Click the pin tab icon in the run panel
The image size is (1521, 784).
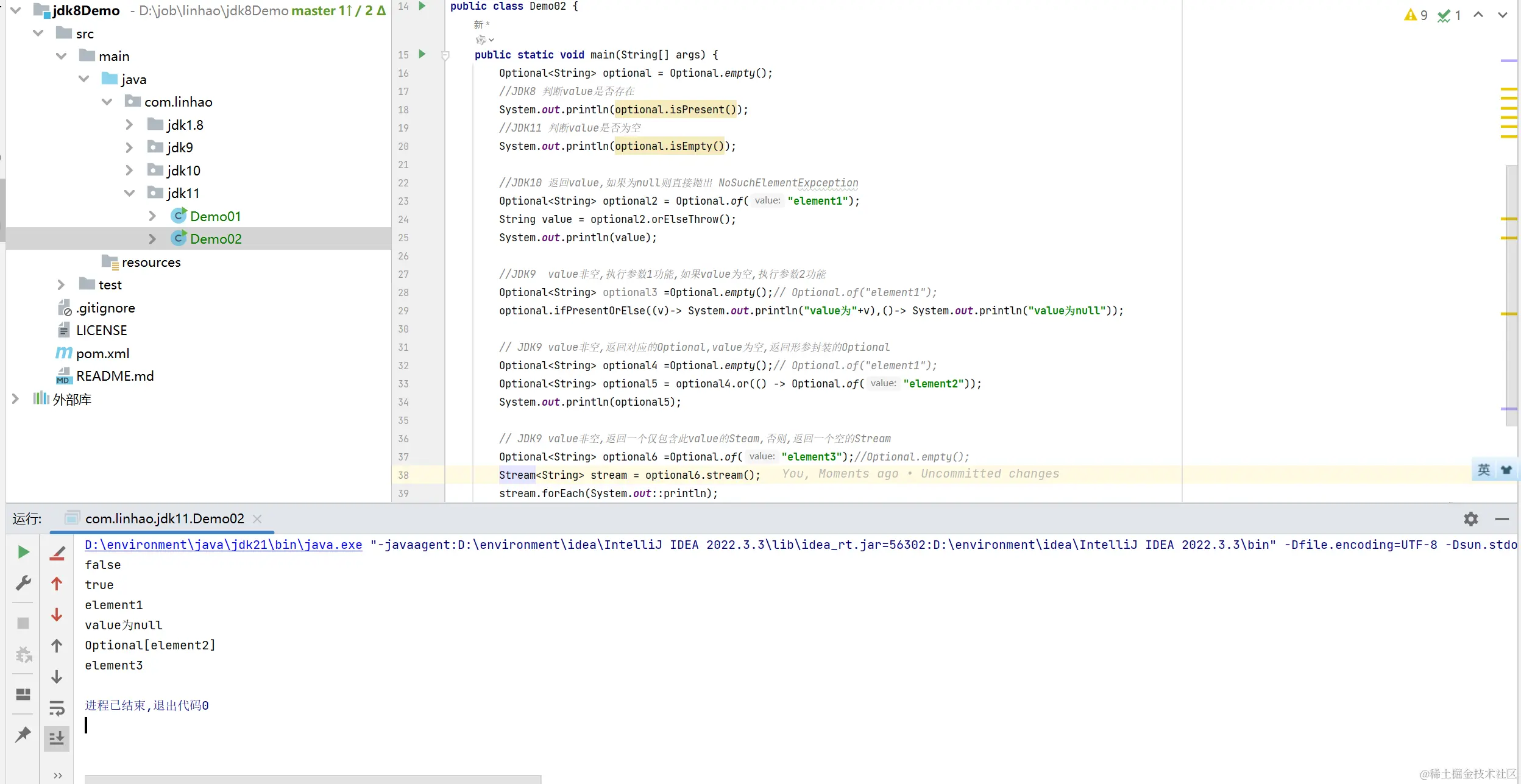[23, 734]
